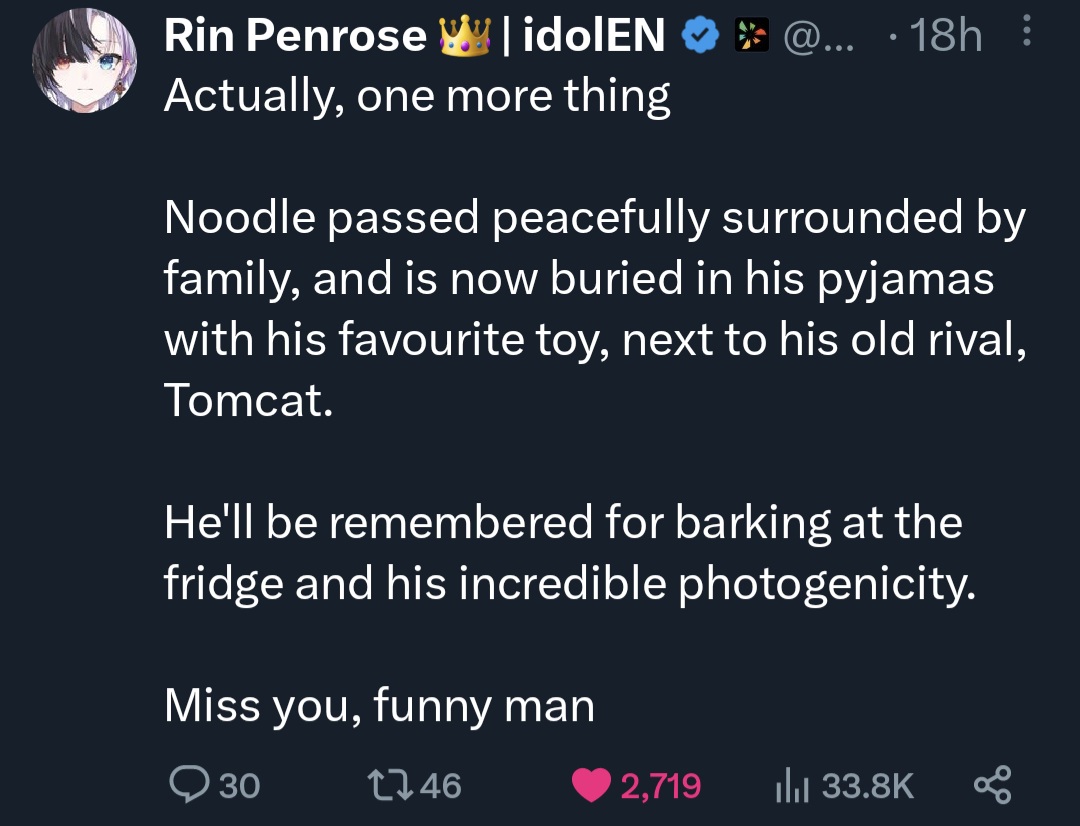Click the "Actually, one more thing" text line
This screenshot has width=1080, height=826.
coord(417,96)
